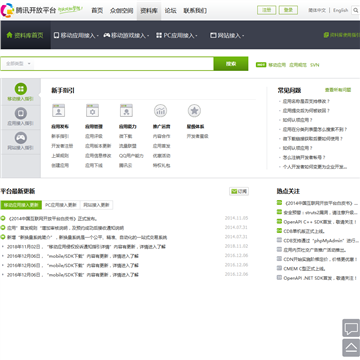Expand the 网站接入 dropdown menu

pyautogui.click(x=227, y=35)
